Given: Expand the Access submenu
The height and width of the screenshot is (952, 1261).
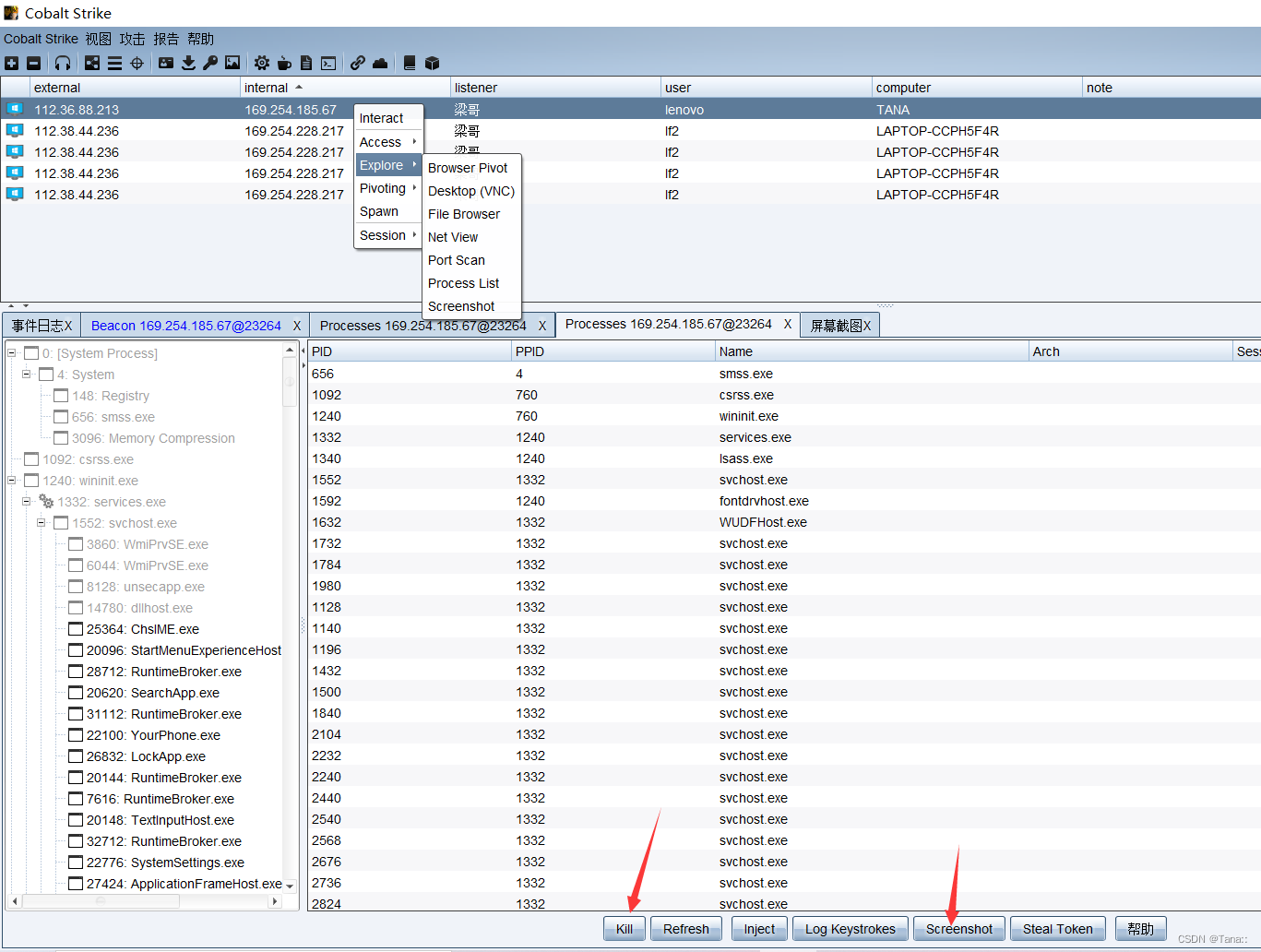Looking at the screenshot, I should pyautogui.click(x=387, y=142).
